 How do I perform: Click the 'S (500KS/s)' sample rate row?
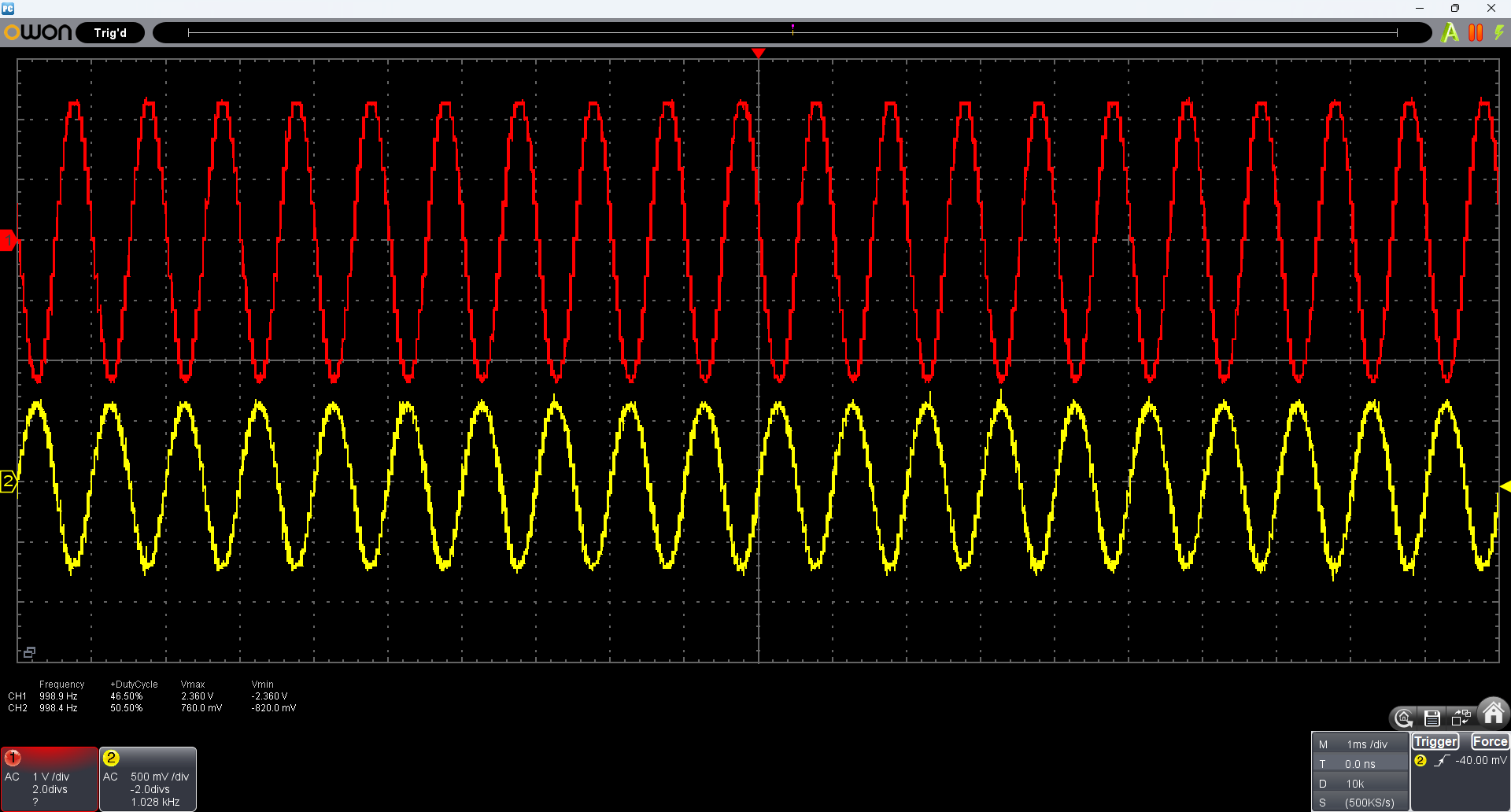(1360, 803)
